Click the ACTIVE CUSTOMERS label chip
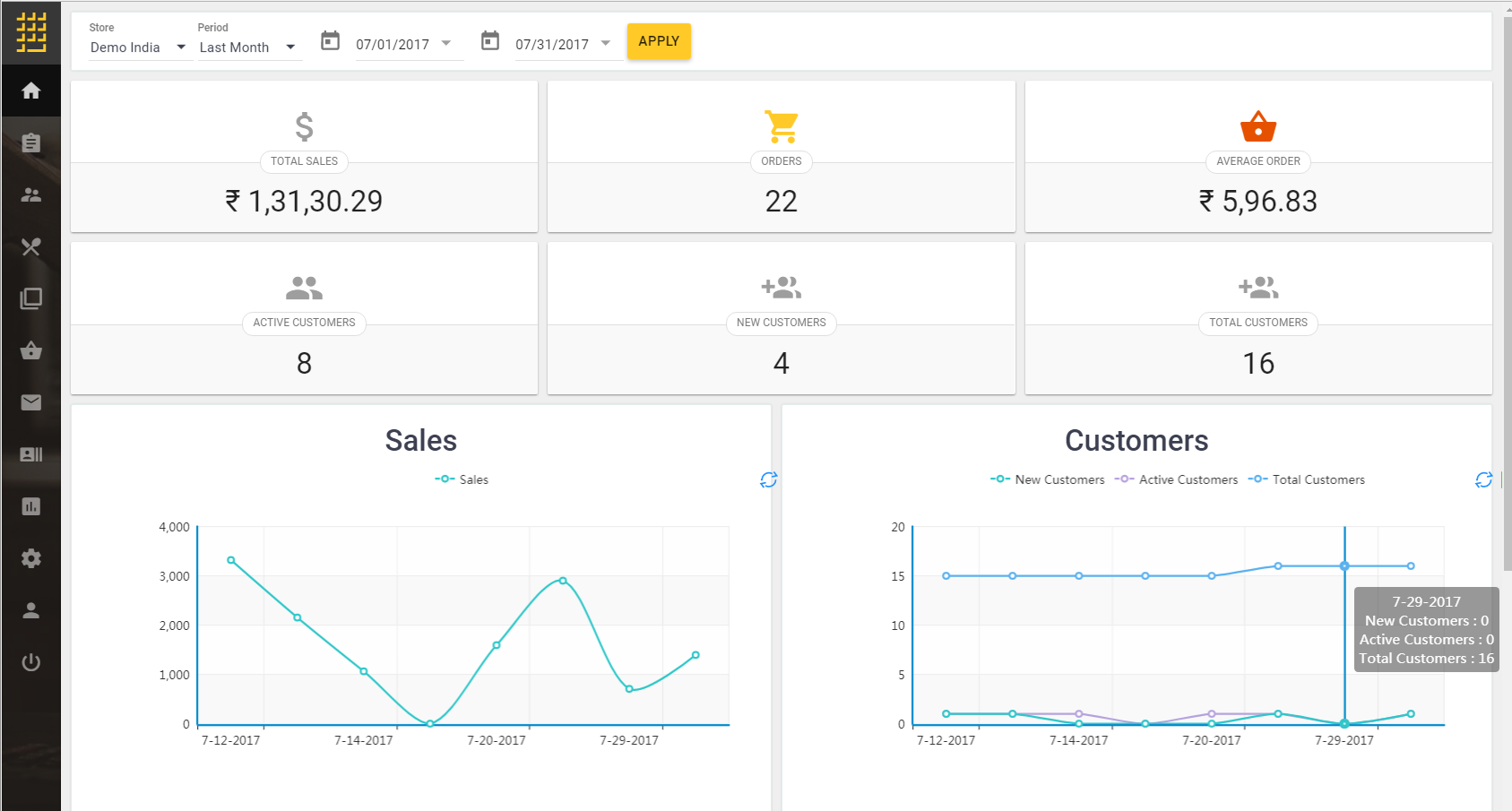The height and width of the screenshot is (811, 1512). 305,323
